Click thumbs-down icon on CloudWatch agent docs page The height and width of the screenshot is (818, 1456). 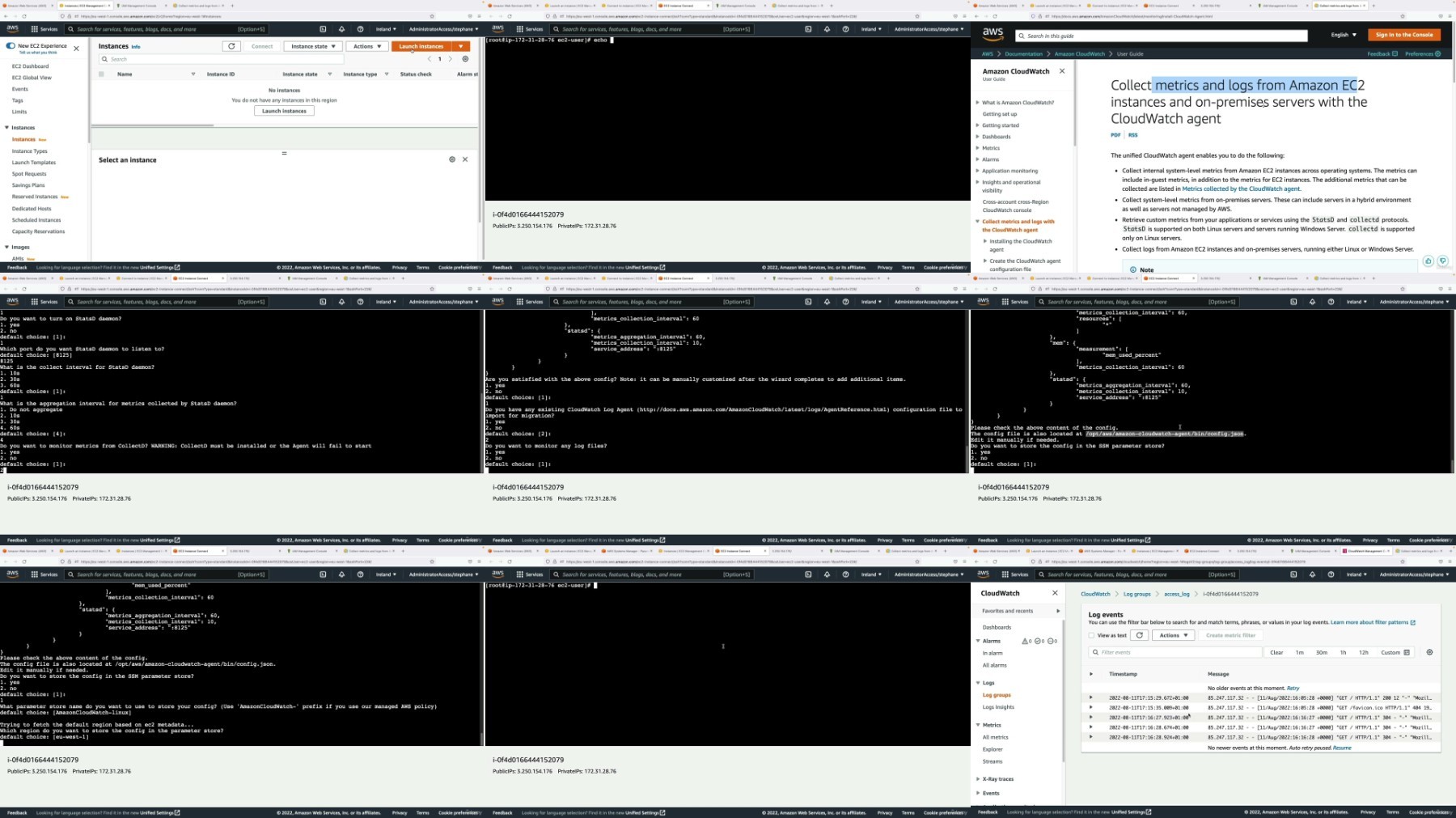(x=1442, y=261)
